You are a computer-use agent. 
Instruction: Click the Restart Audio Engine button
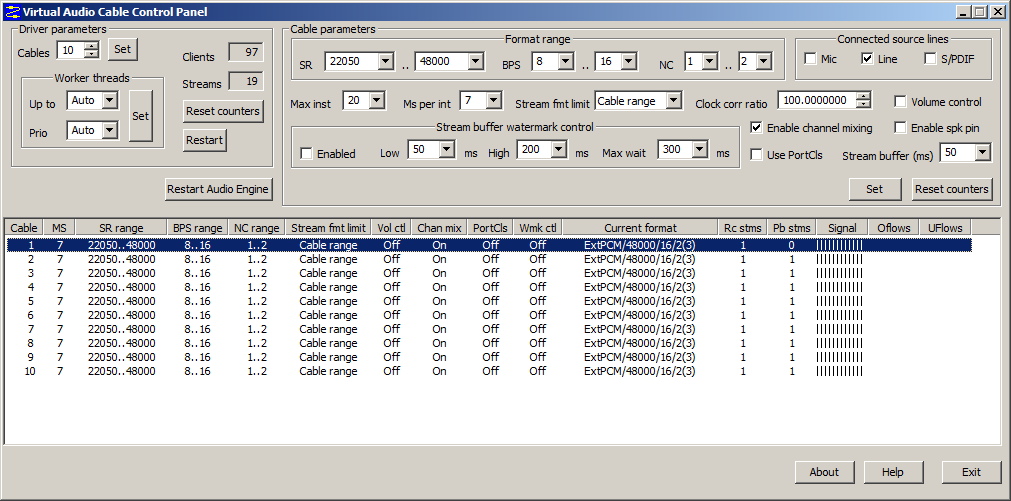pos(219,190)
